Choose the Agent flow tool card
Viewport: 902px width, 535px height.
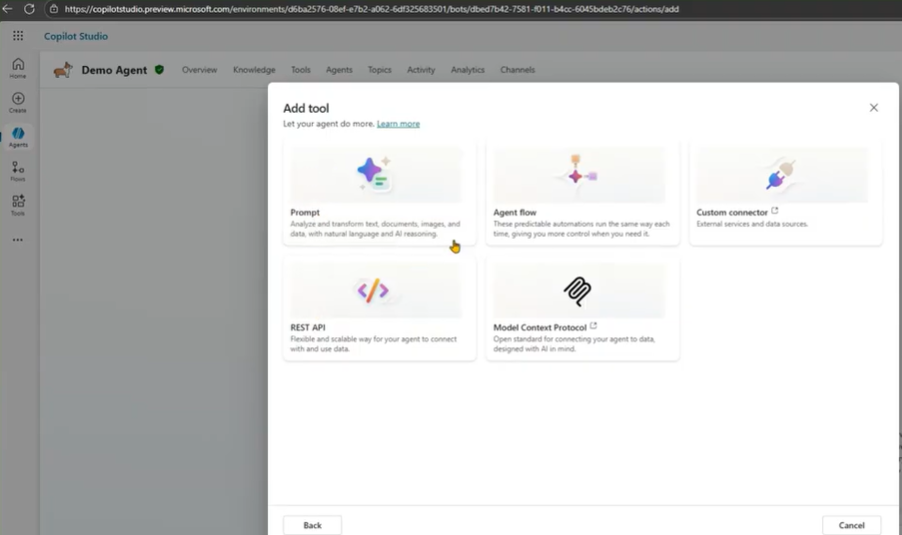[582, 193]
